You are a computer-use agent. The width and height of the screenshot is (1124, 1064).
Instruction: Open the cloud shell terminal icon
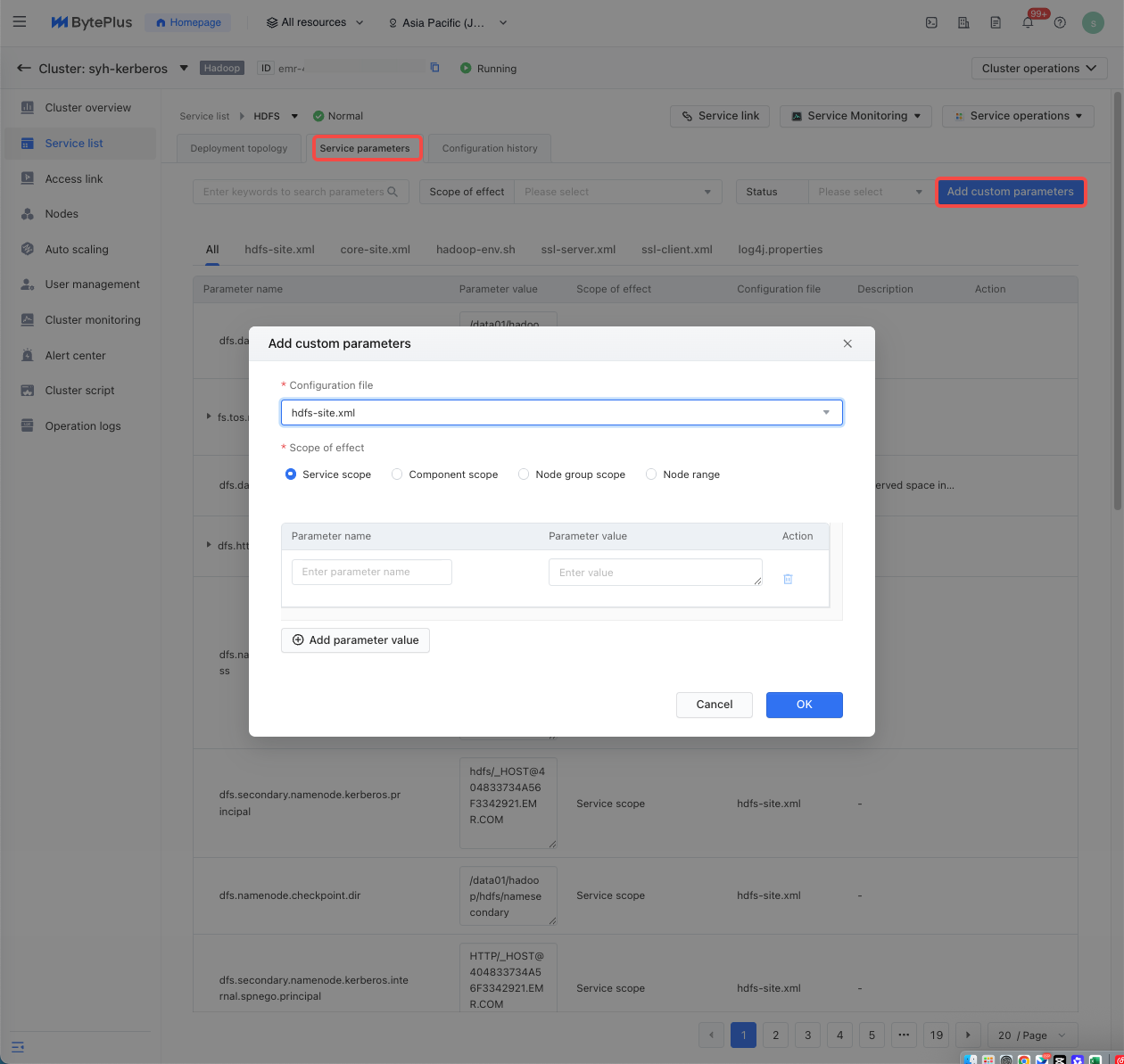pyautogui.click(x=931, y=23)
